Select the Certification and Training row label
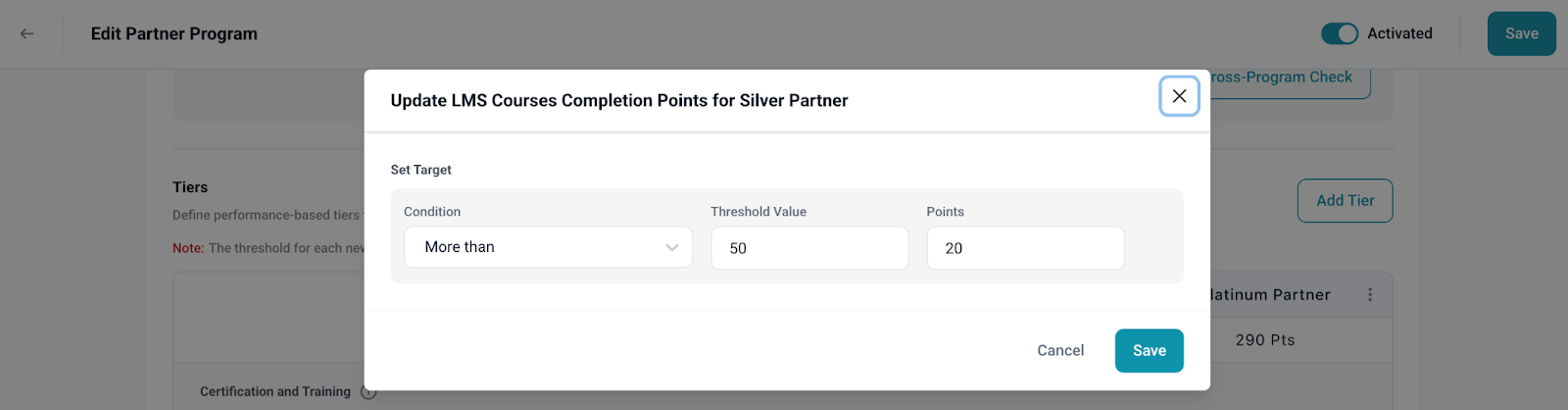 275,391
